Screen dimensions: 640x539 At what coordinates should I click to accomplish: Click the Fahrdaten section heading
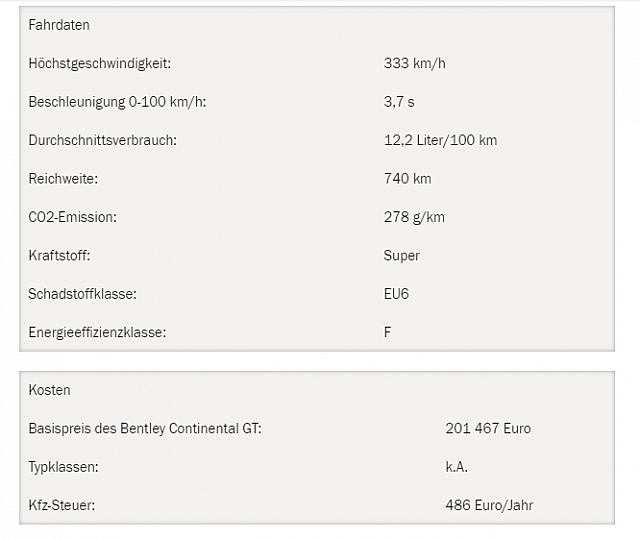59,25
